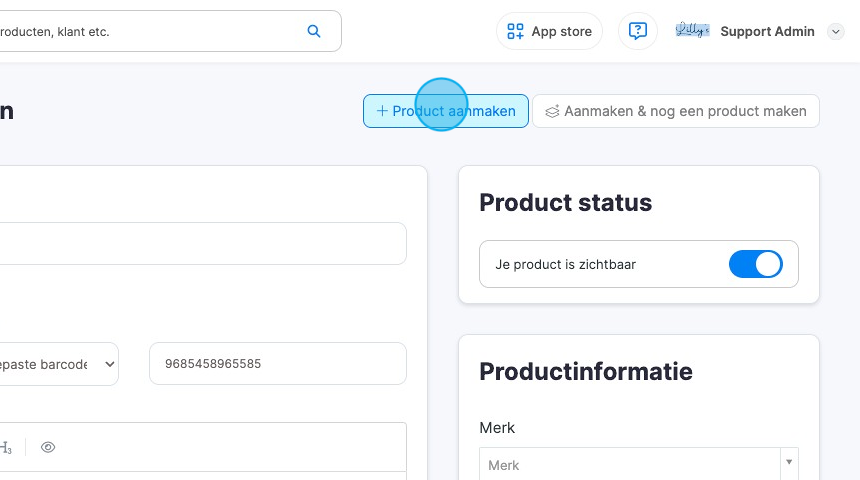Click inside the description editor area
Screen dimensions: 860x480
200,475
